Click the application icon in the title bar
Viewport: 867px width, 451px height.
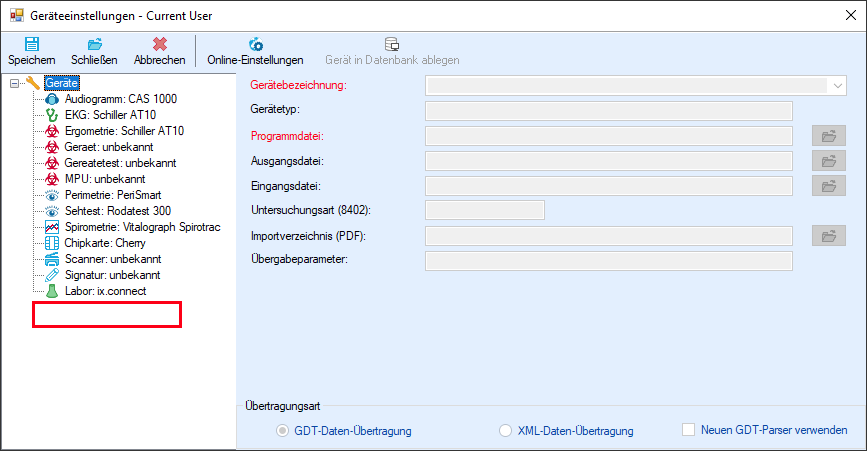click(x=17, y=15)
